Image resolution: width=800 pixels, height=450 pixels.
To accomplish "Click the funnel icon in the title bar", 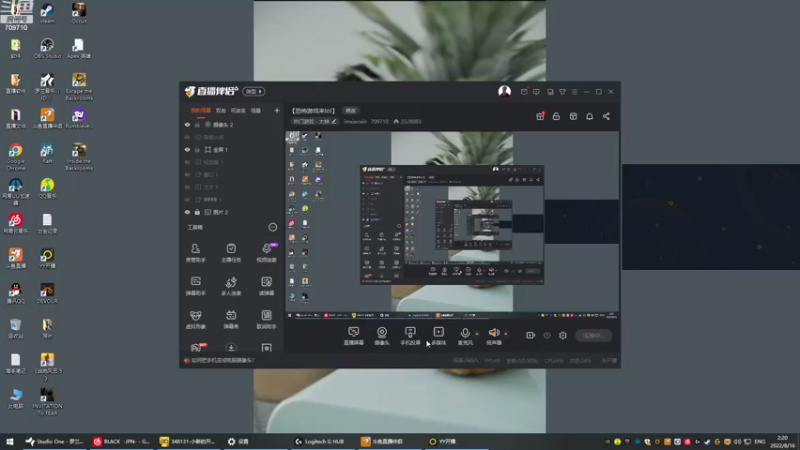I will (x=562, y=92).
